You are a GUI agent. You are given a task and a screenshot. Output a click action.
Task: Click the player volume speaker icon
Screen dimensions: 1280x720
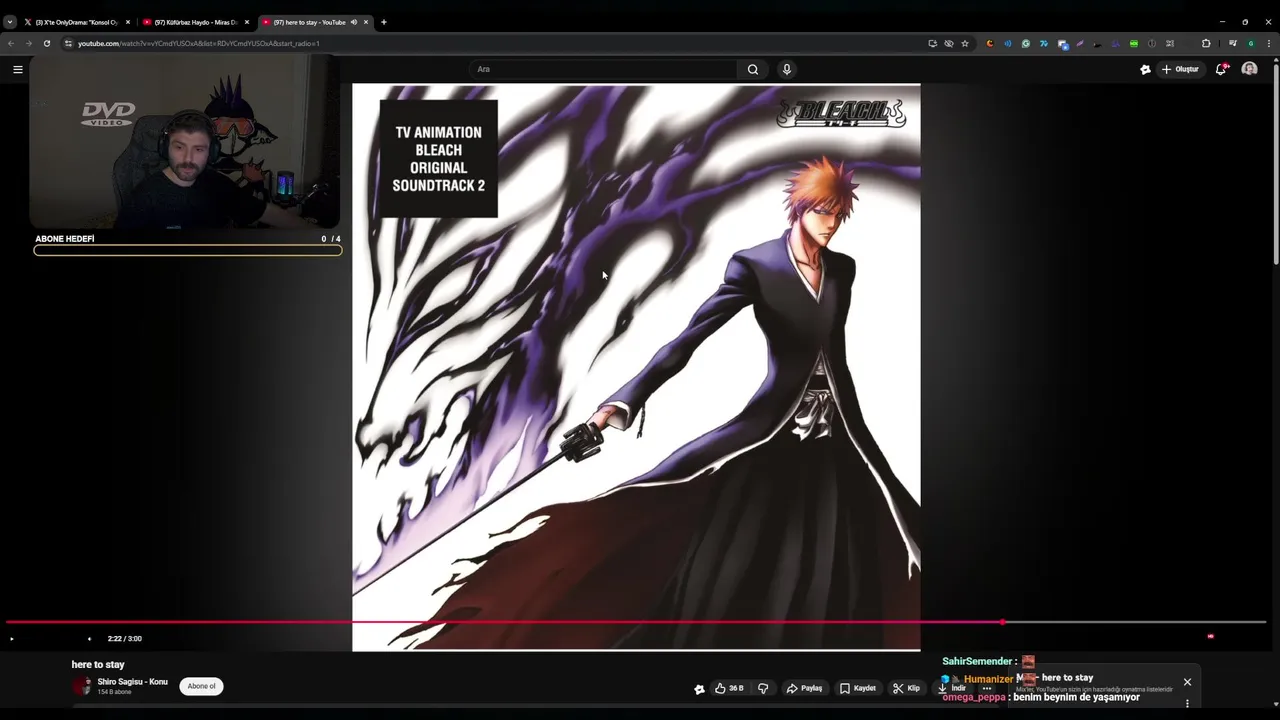point(89,639)
